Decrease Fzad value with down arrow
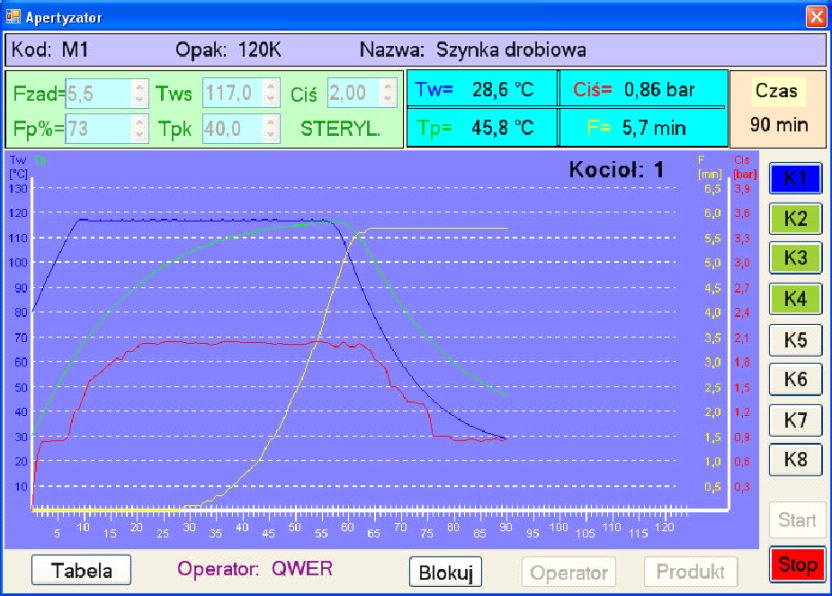The height and width of the screenshot is (596, 832). (140, 100)
